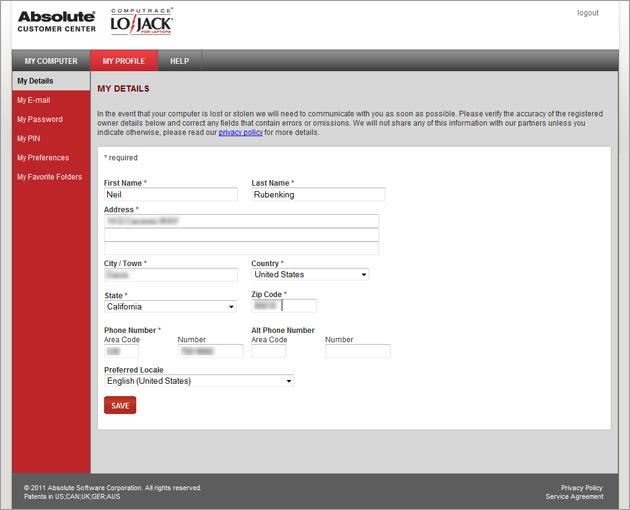Open the Service Agreement footer link

(x=574, y=497)
